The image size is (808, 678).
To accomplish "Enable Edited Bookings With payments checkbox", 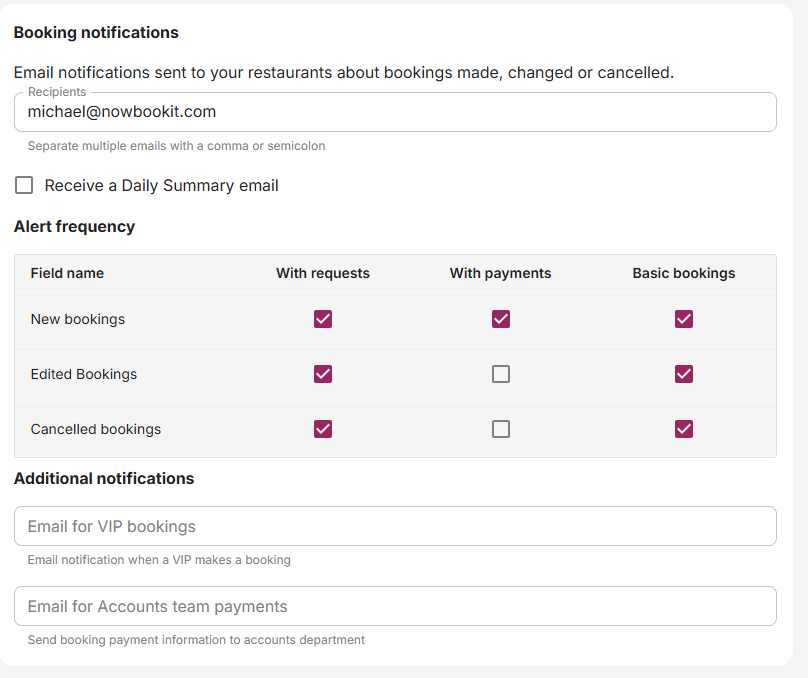I will click(x=501, y=374).
